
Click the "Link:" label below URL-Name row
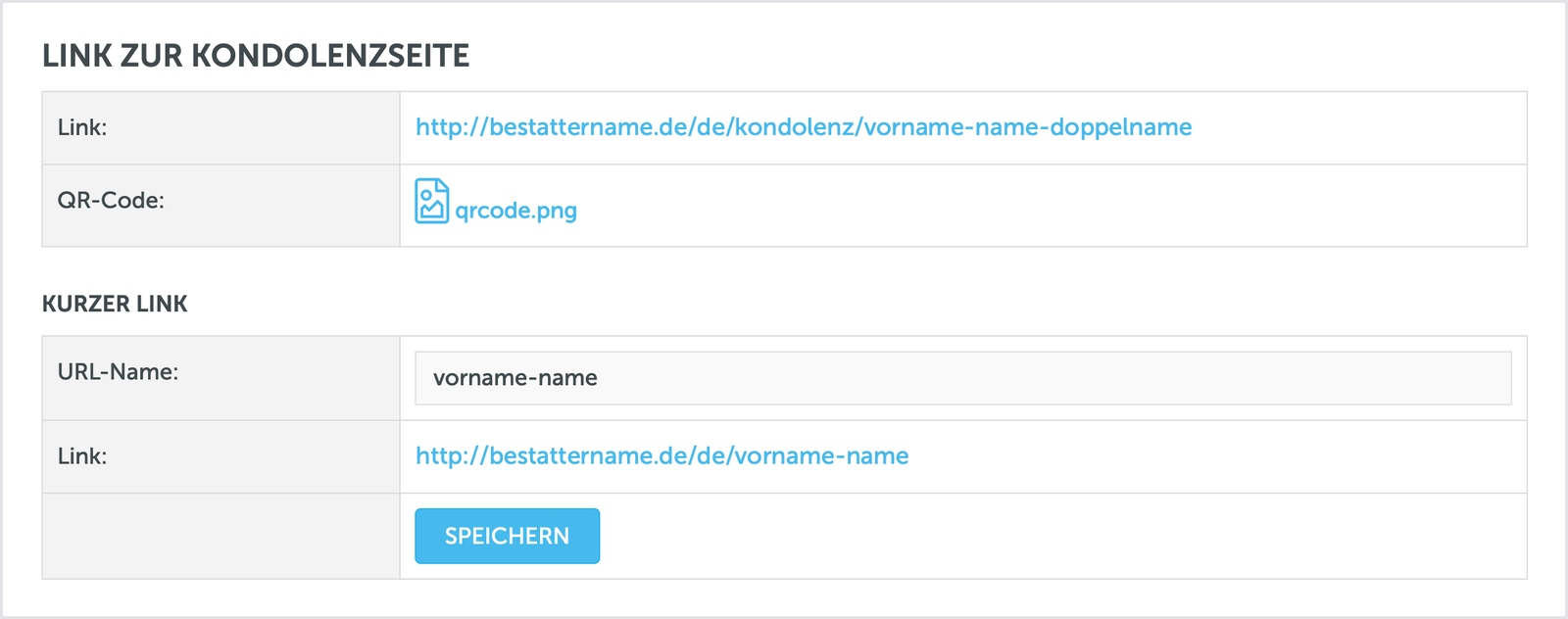point(82,456)
